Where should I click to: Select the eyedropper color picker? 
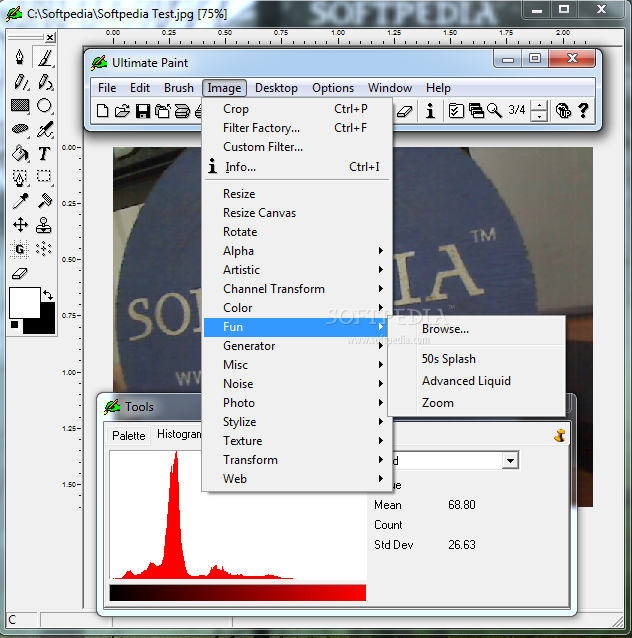tap(20, 201)
